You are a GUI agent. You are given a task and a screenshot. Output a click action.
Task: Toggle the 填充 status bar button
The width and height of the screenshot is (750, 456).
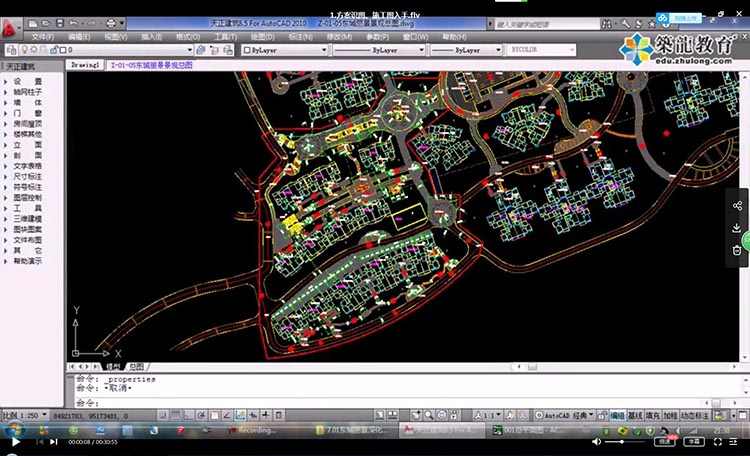coord(653,414)
